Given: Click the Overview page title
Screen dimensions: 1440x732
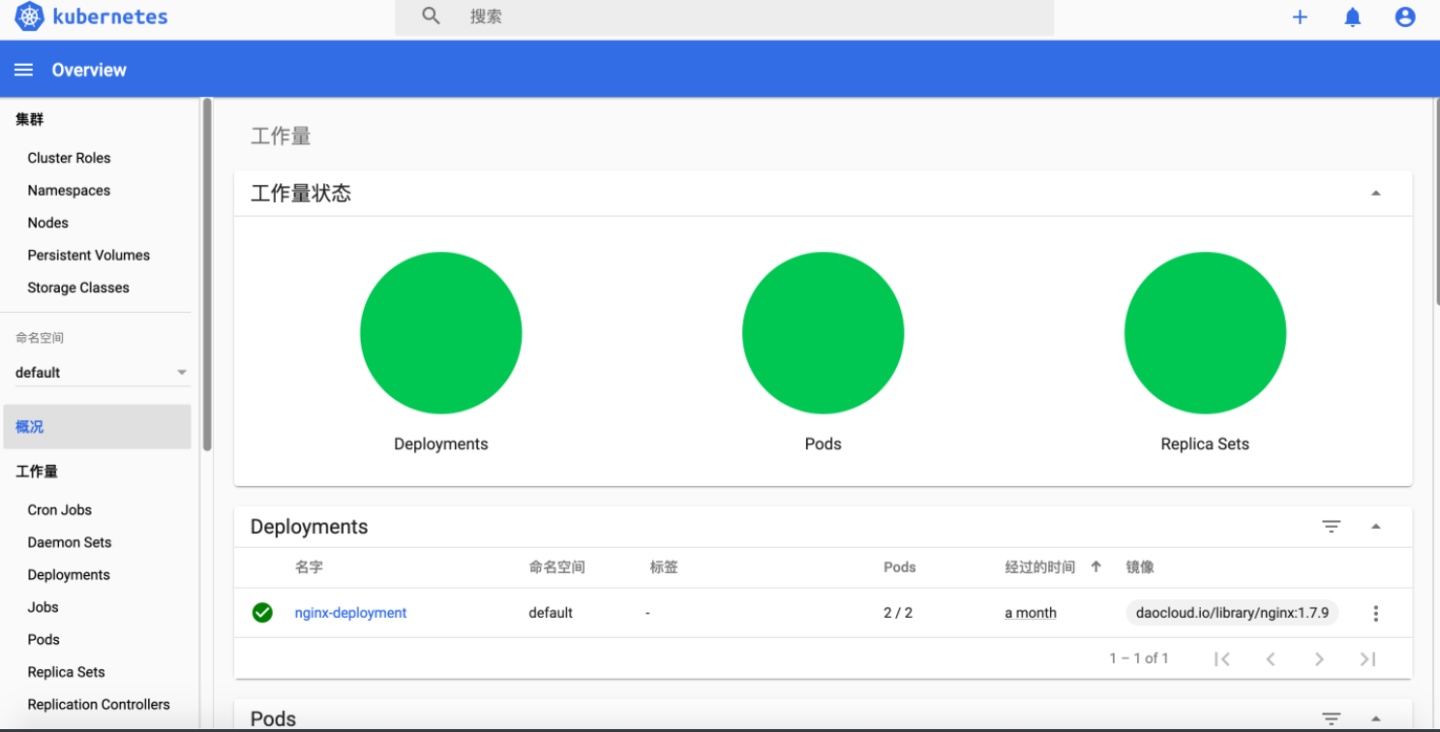Looking at the screenshot, I should coord(89,70).
